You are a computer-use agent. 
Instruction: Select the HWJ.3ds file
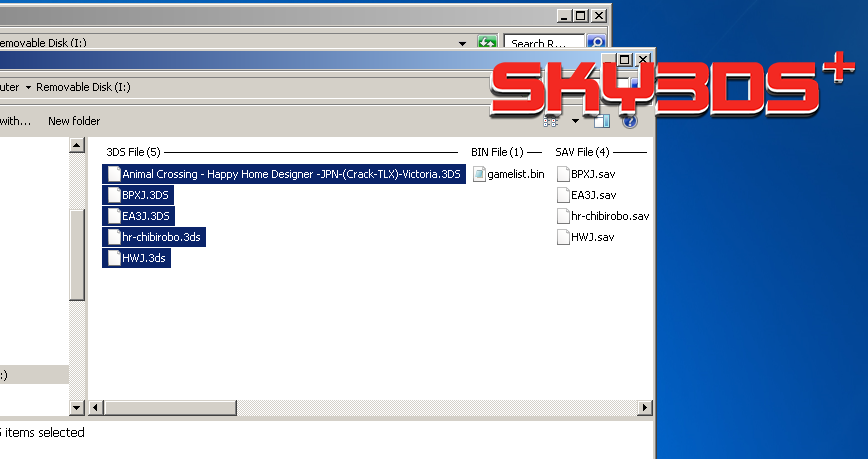pos(136,258)
